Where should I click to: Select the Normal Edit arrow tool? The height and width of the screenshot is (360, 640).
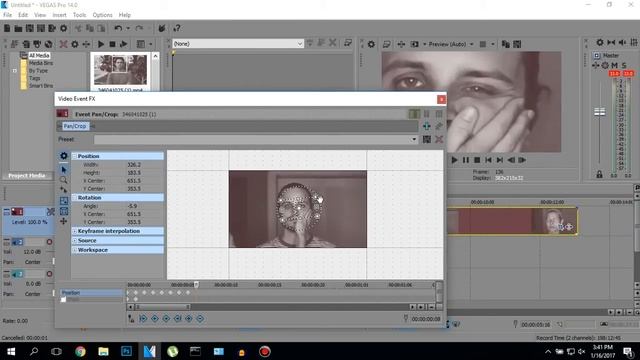point(64,169)
